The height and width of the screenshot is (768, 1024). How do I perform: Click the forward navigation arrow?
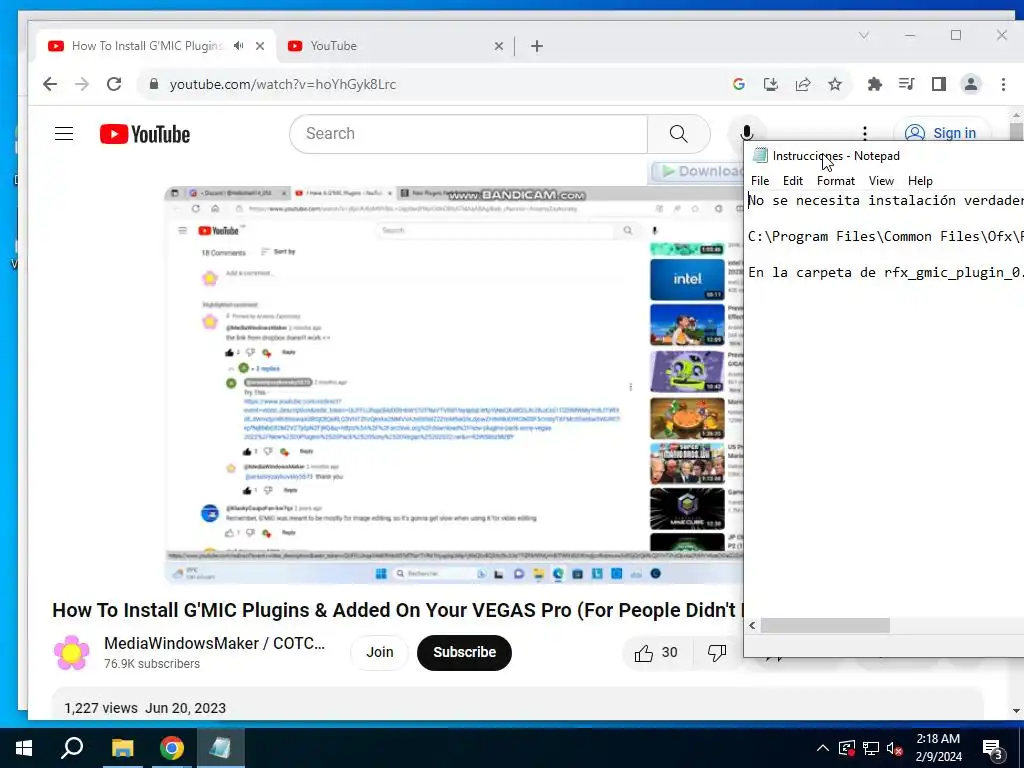[82, 84]
